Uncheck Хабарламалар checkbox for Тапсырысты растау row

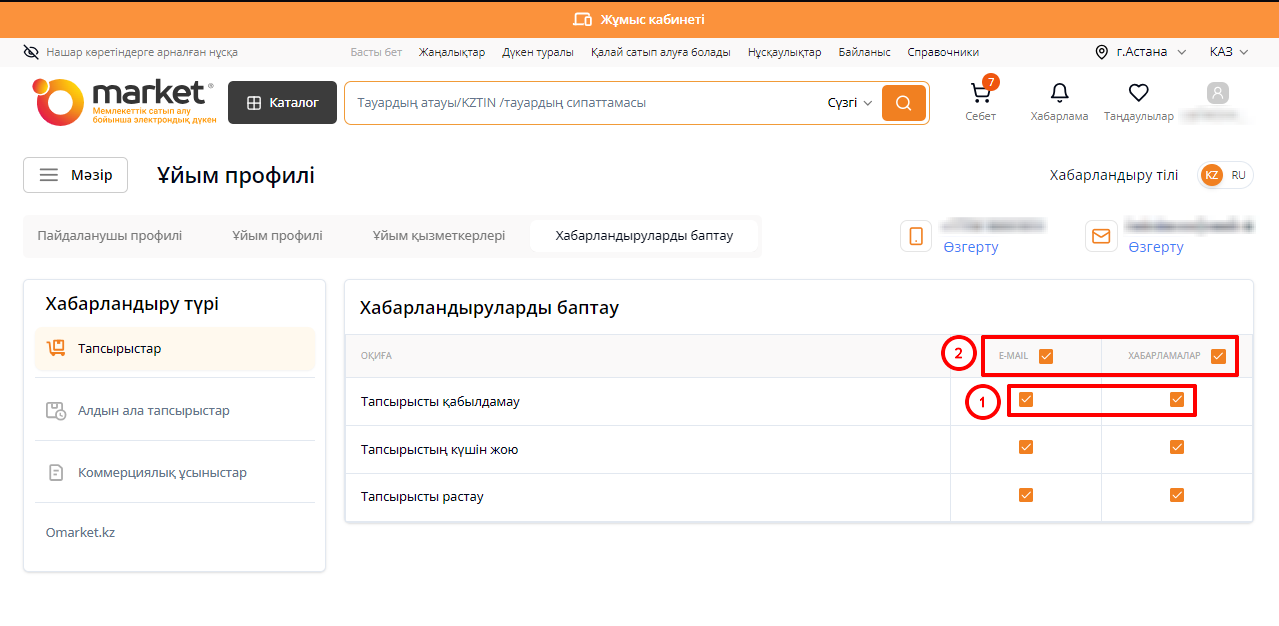point(1177,495)
